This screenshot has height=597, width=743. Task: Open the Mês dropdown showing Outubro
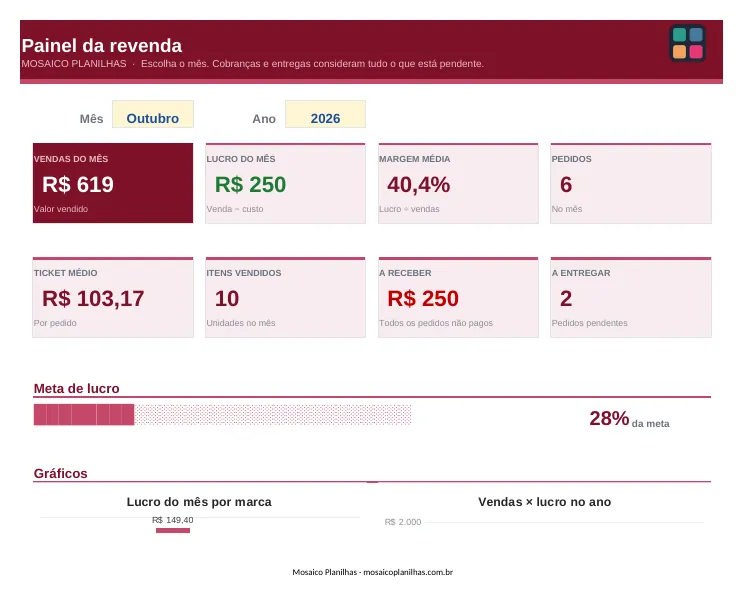point(153,114)
